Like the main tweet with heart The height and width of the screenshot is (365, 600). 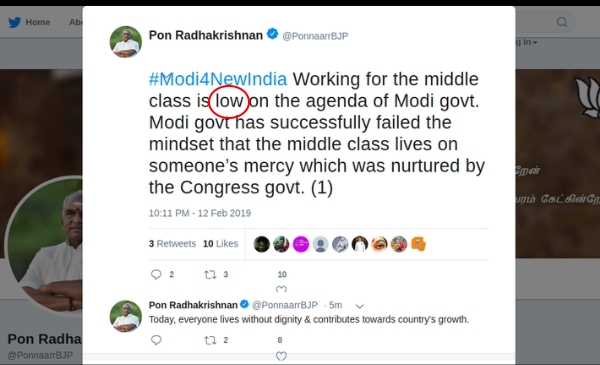point(281,289)
